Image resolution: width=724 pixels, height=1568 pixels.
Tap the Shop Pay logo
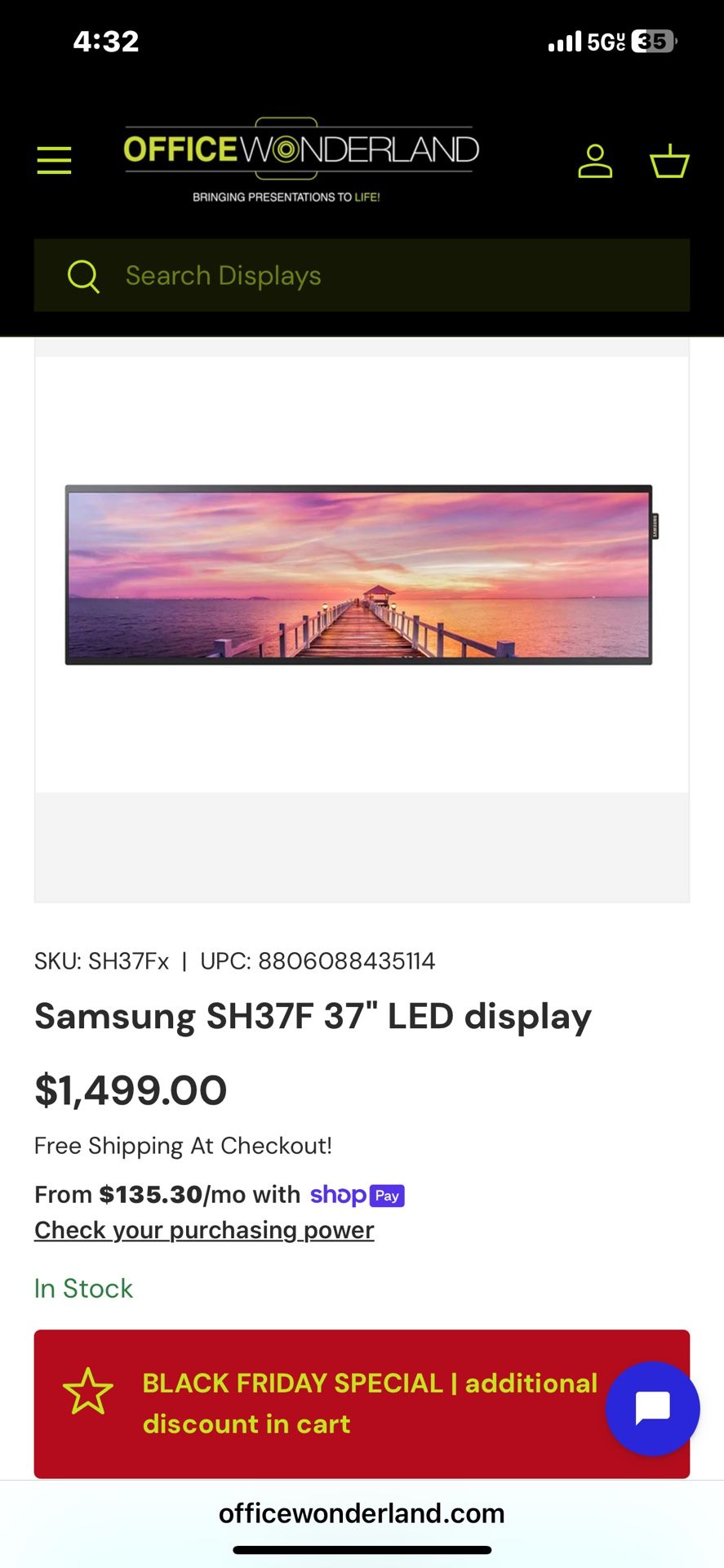[358, 1195]
